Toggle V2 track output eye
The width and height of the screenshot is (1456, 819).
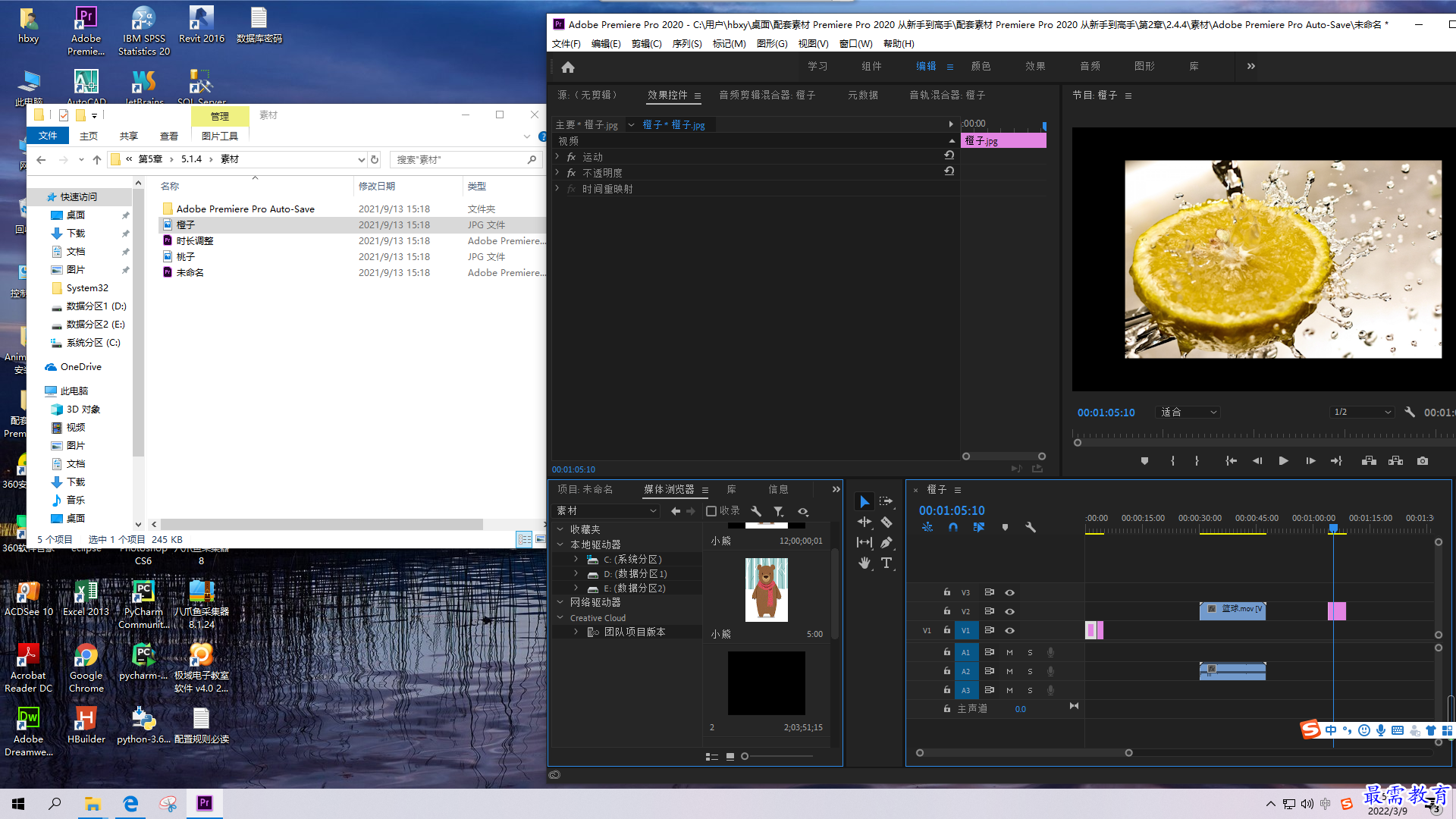pyautogui.click(x=1009, y=611)
